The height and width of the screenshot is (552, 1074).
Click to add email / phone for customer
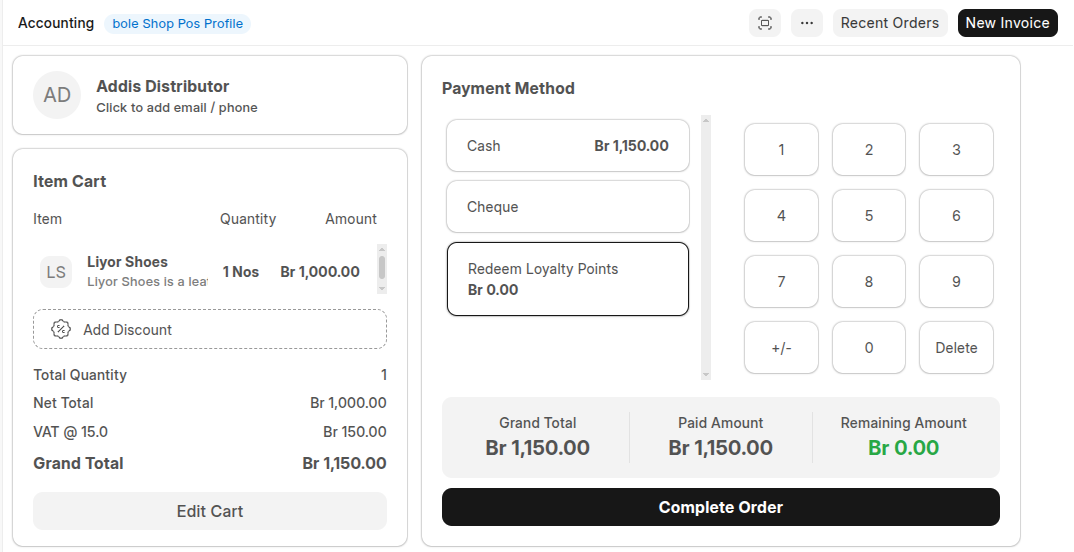177,108
